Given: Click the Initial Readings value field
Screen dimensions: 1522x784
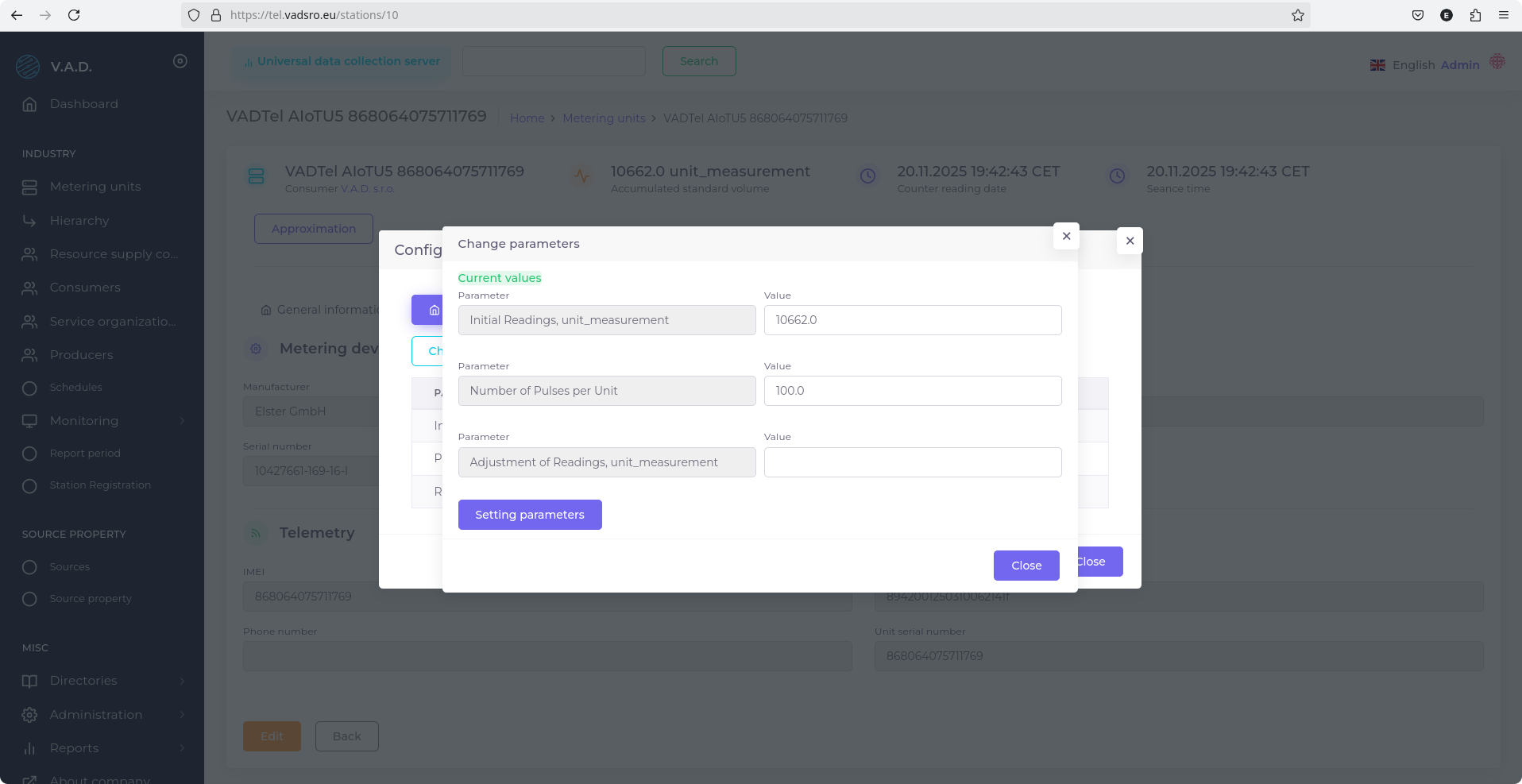Looking at the screenshot, I should click(912, 320).
